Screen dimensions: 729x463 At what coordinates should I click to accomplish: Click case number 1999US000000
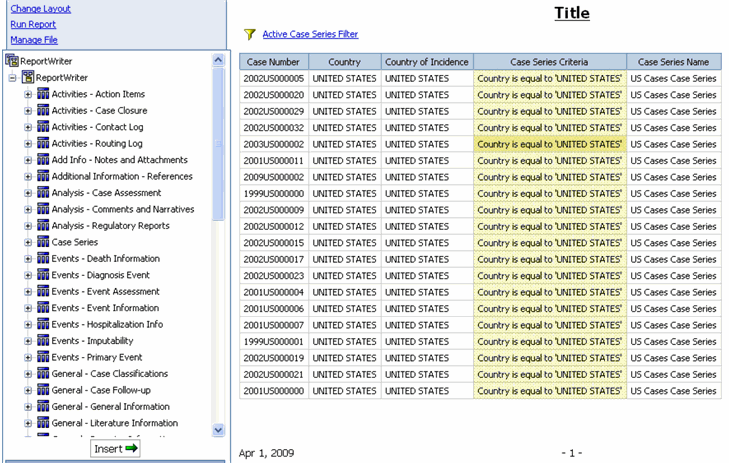(x=274, y=194)
